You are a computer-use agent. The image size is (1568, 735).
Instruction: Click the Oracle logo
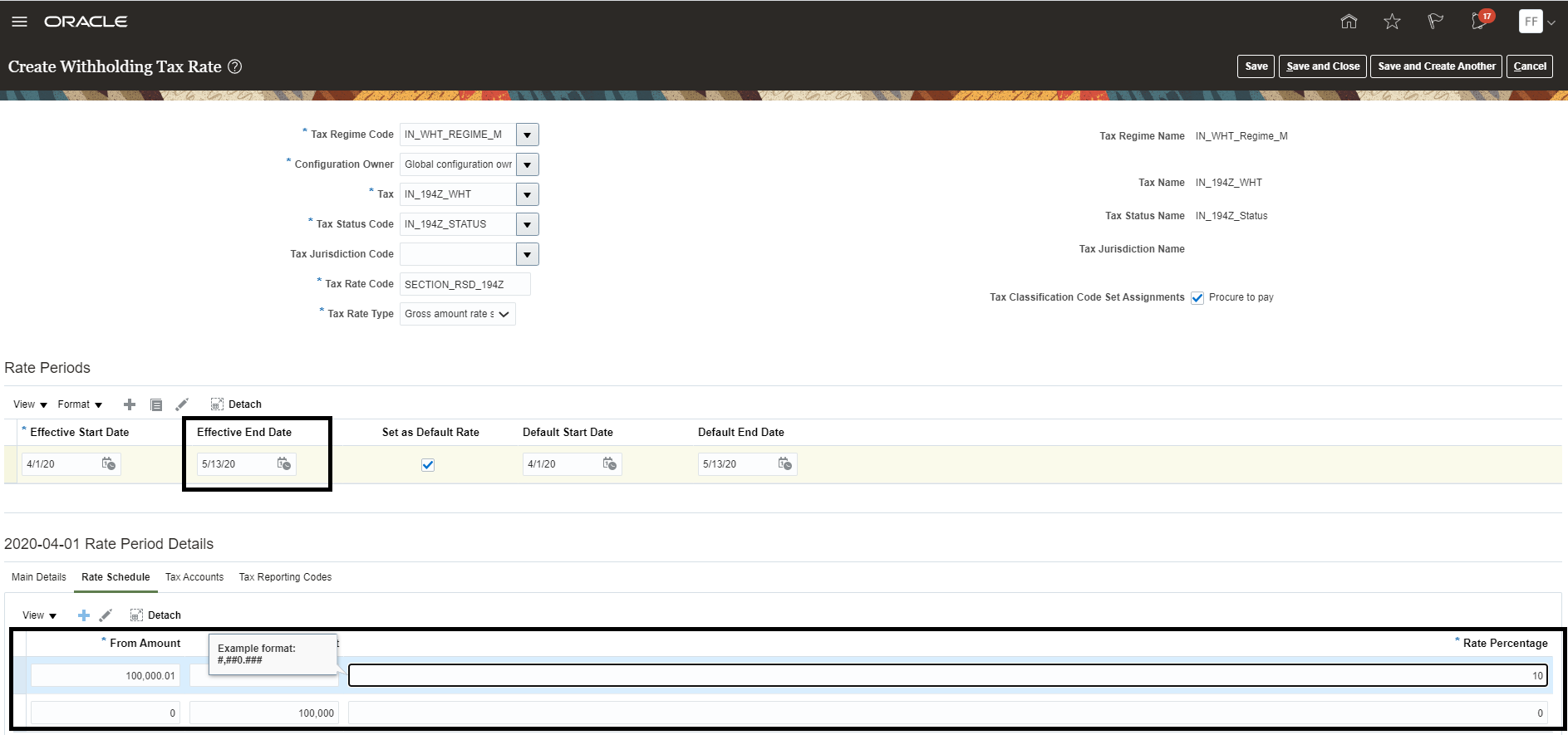click(x=86, y=22)
